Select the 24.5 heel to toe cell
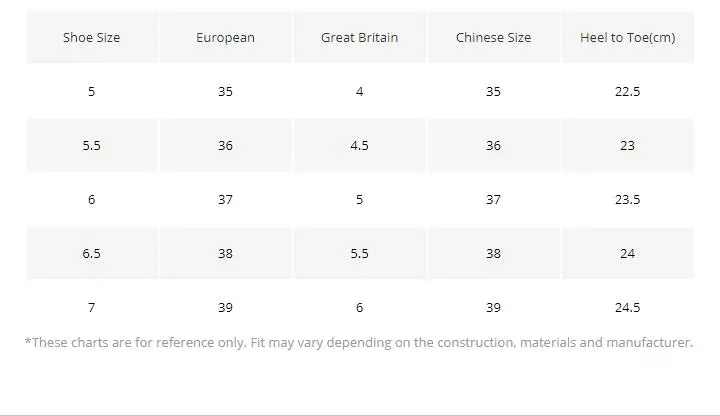 [627, 308]
